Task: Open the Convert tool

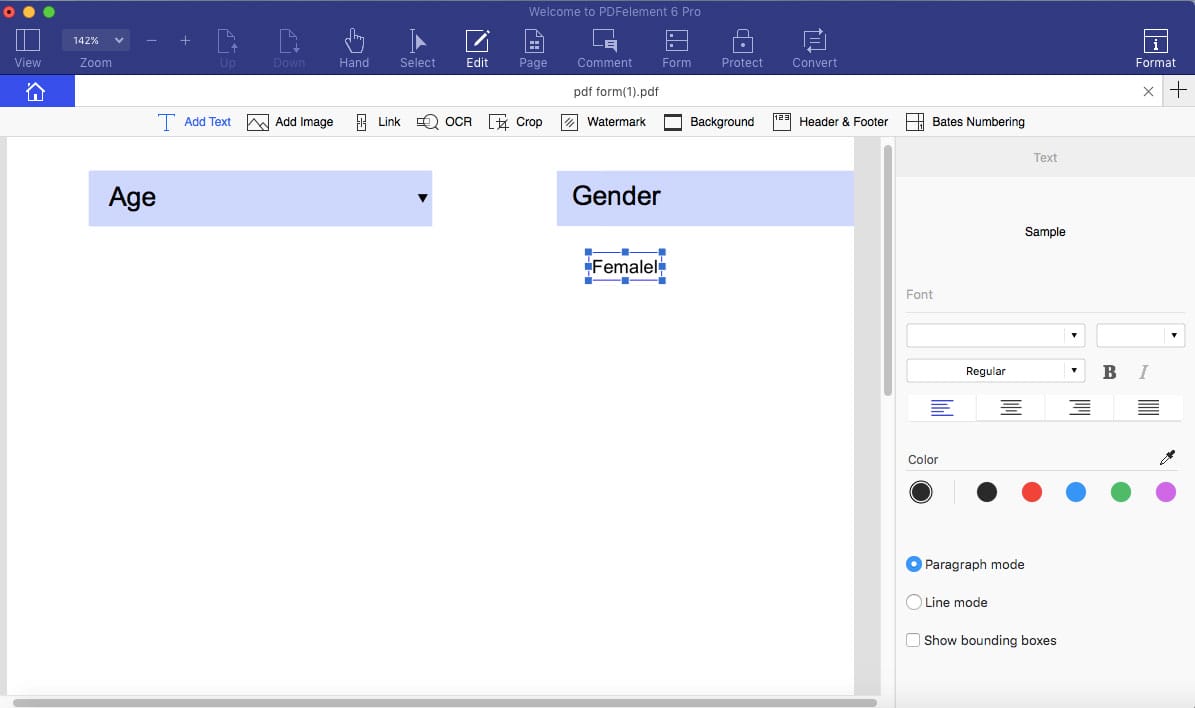Action: pos(814,47)
